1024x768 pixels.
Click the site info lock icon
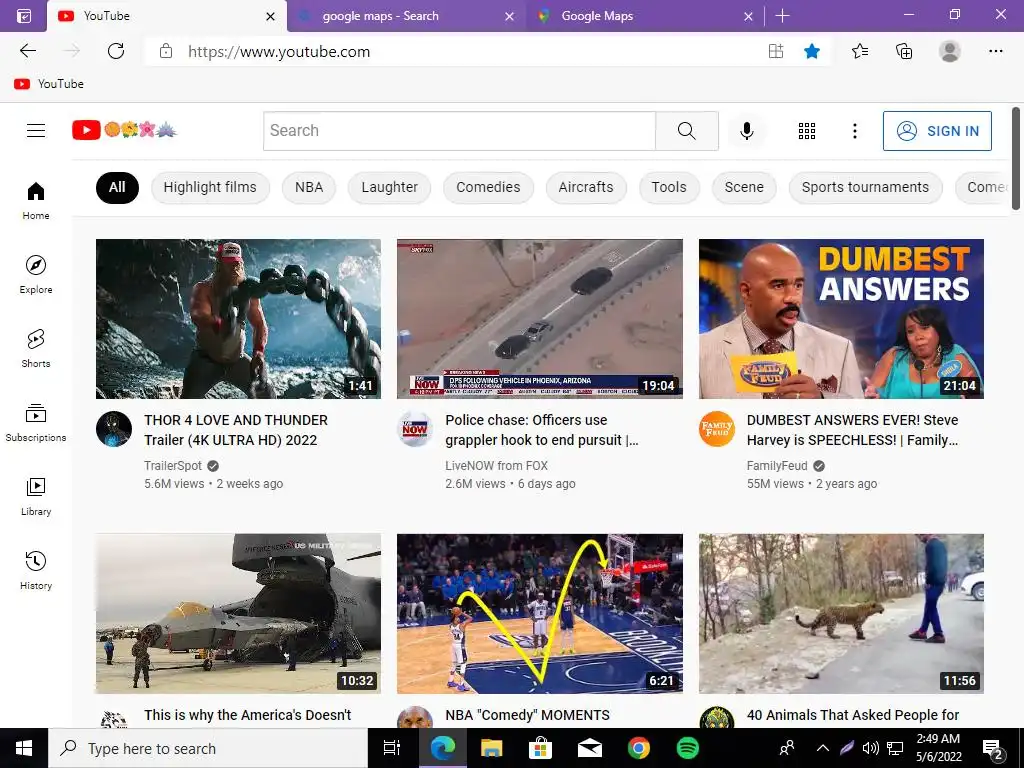(166, 51)
